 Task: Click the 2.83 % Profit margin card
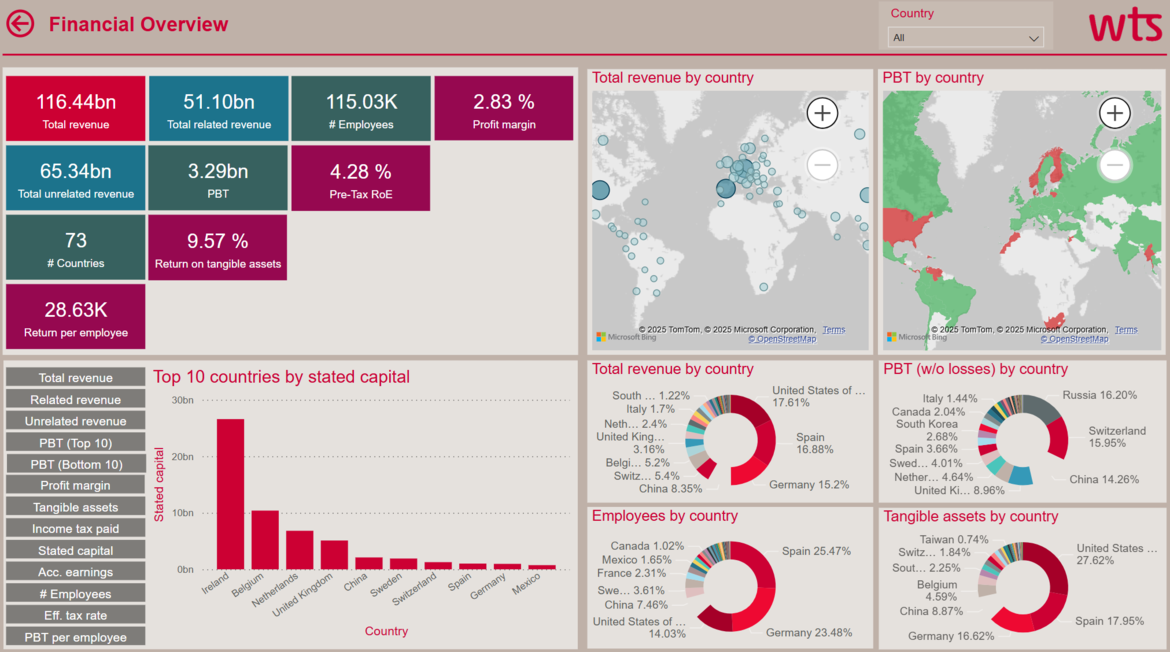(x=504, y=108)
